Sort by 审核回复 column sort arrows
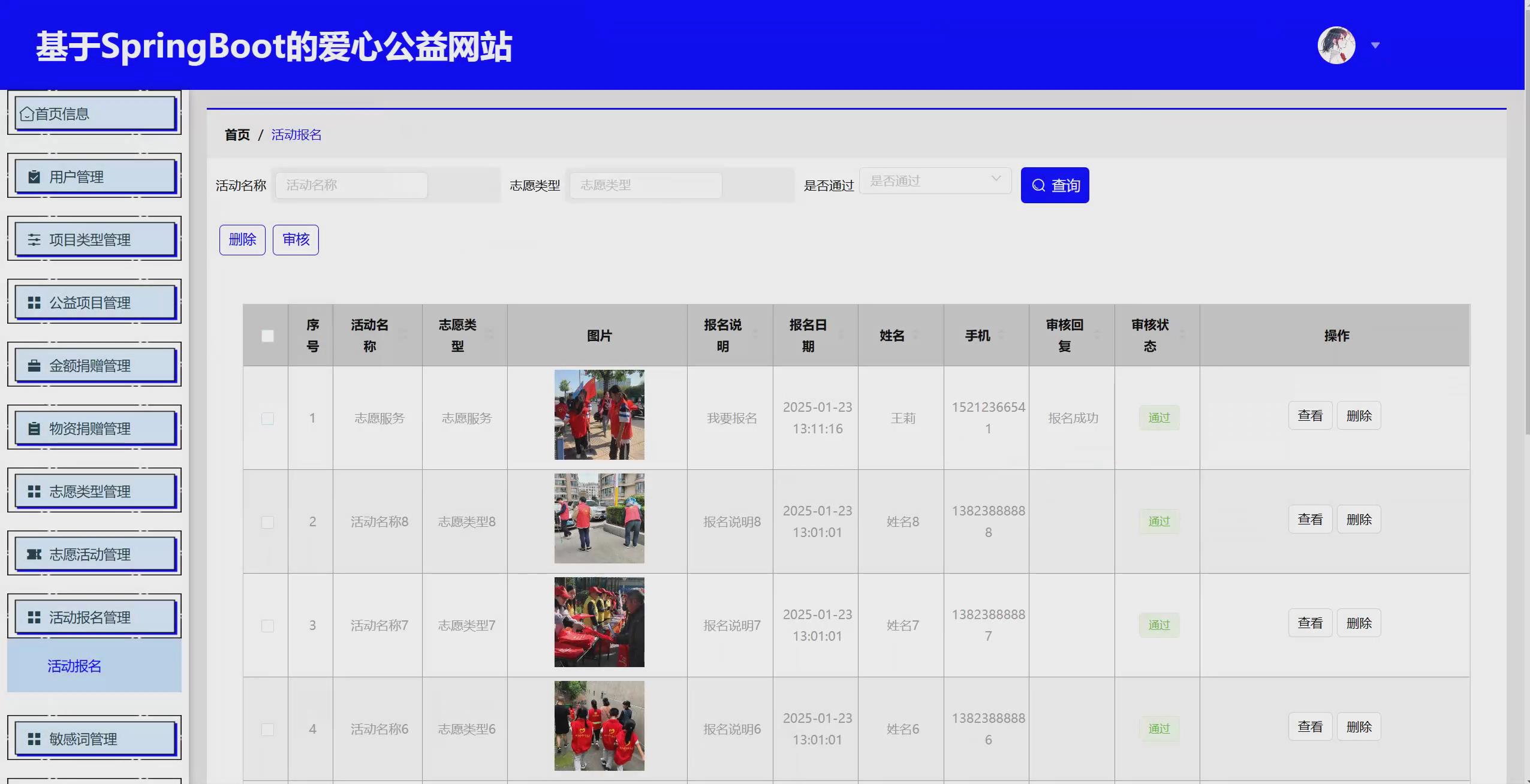 [1097, 335]
